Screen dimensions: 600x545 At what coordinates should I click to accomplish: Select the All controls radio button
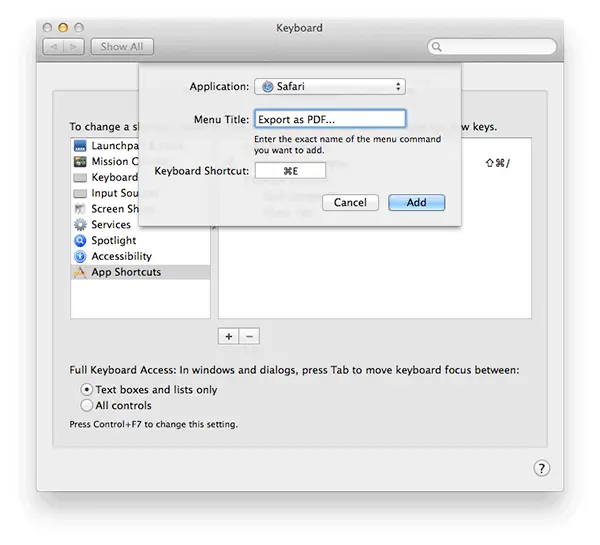87,405
